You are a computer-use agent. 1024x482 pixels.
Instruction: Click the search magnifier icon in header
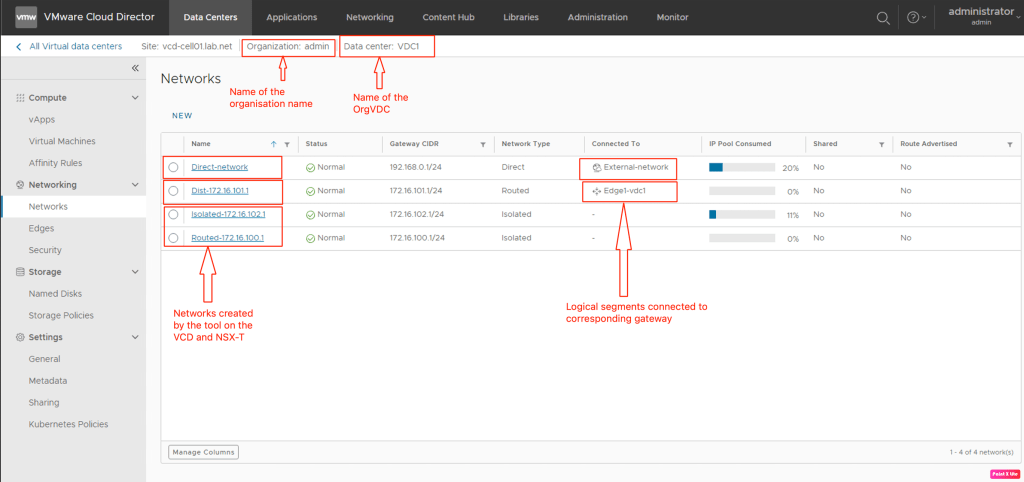coord(883,18)
